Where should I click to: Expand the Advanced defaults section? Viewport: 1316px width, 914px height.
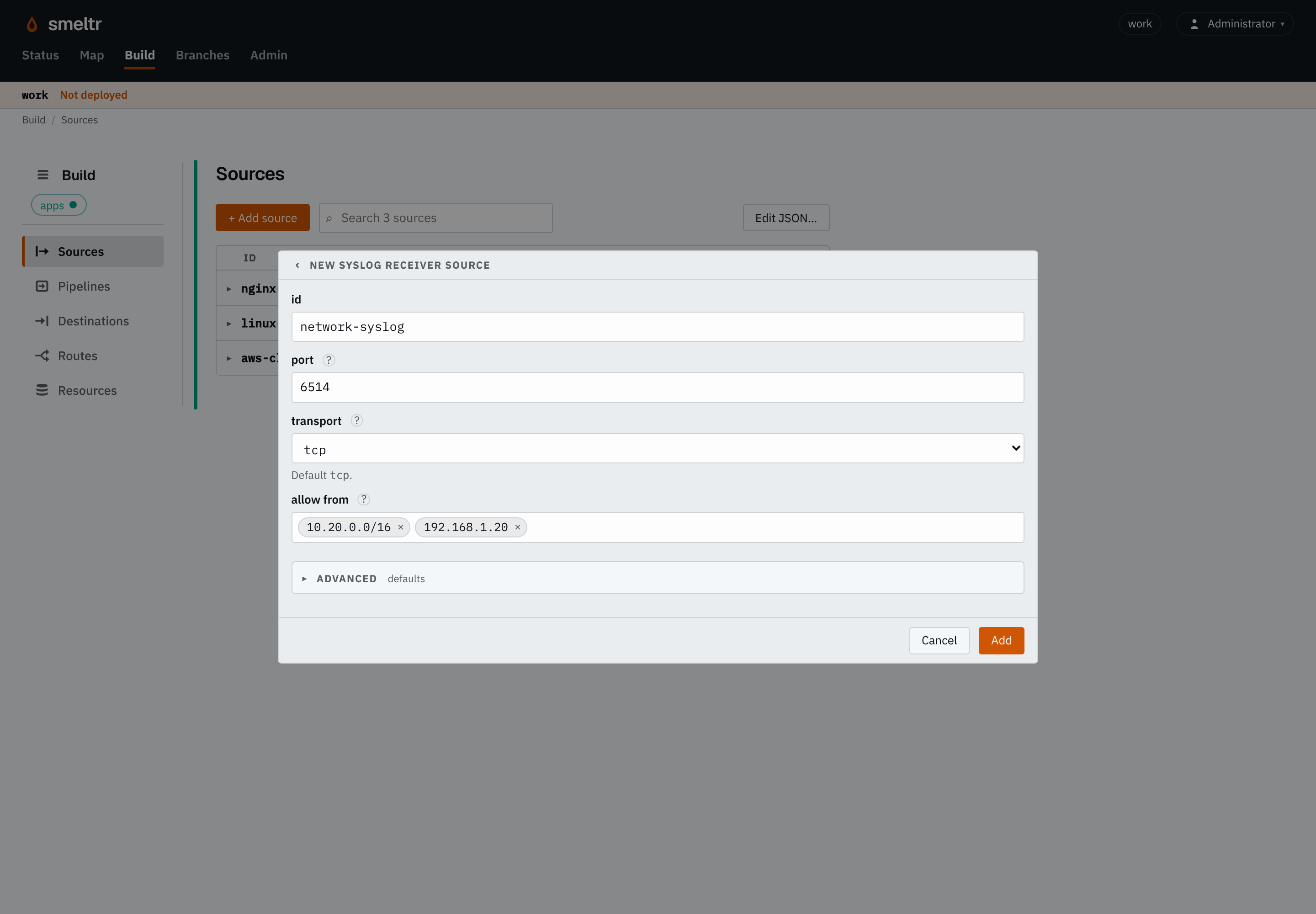(x=658, y=578)
